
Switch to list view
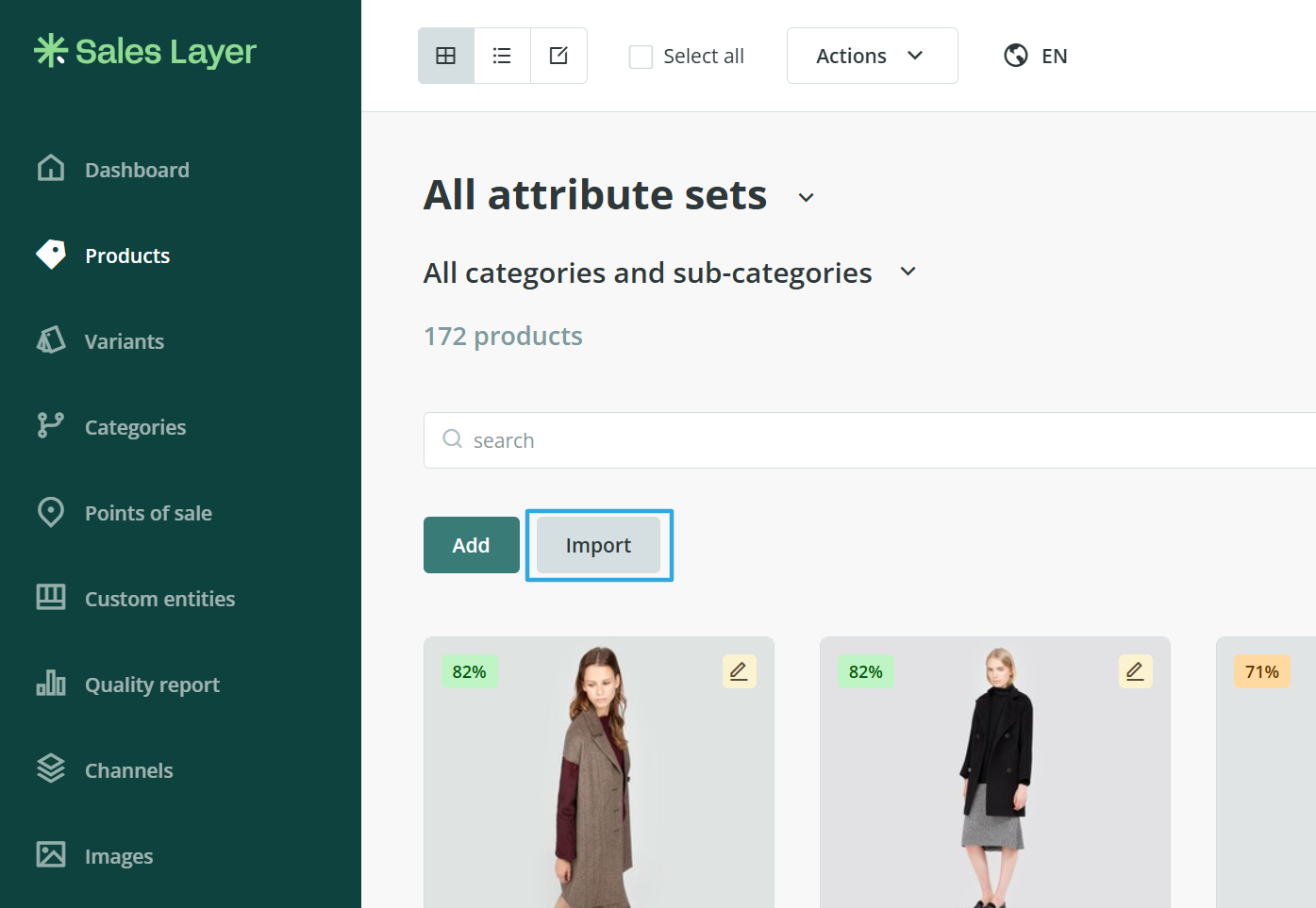502,56
